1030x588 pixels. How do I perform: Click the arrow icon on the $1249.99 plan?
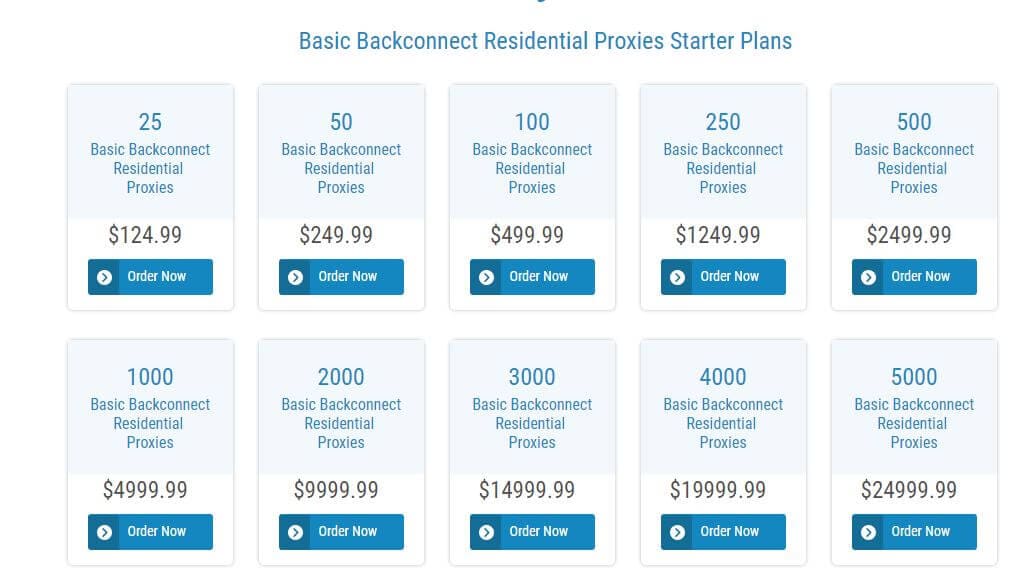[677, 277]
